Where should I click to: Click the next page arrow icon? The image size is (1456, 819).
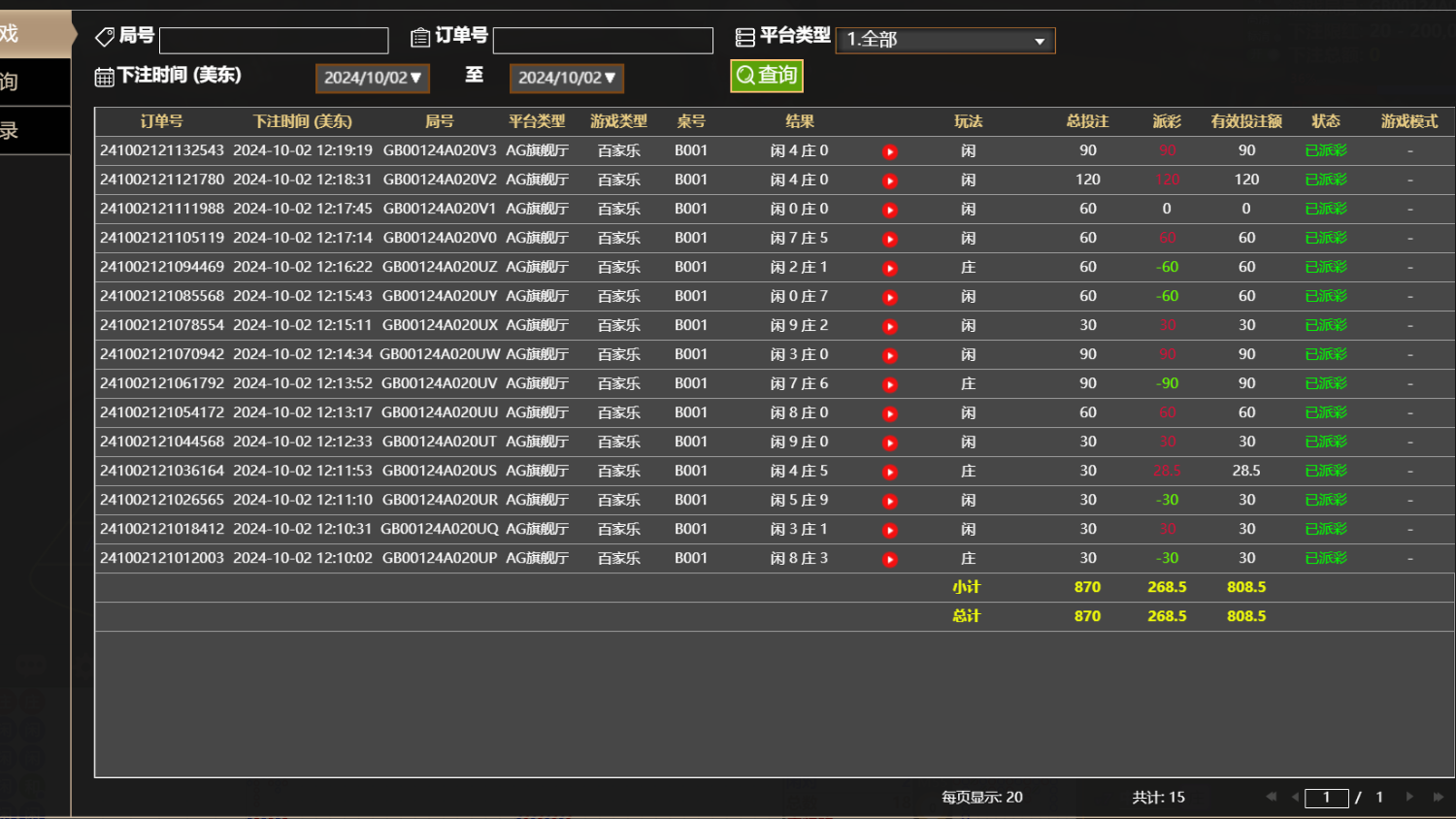click(1410, 797)
